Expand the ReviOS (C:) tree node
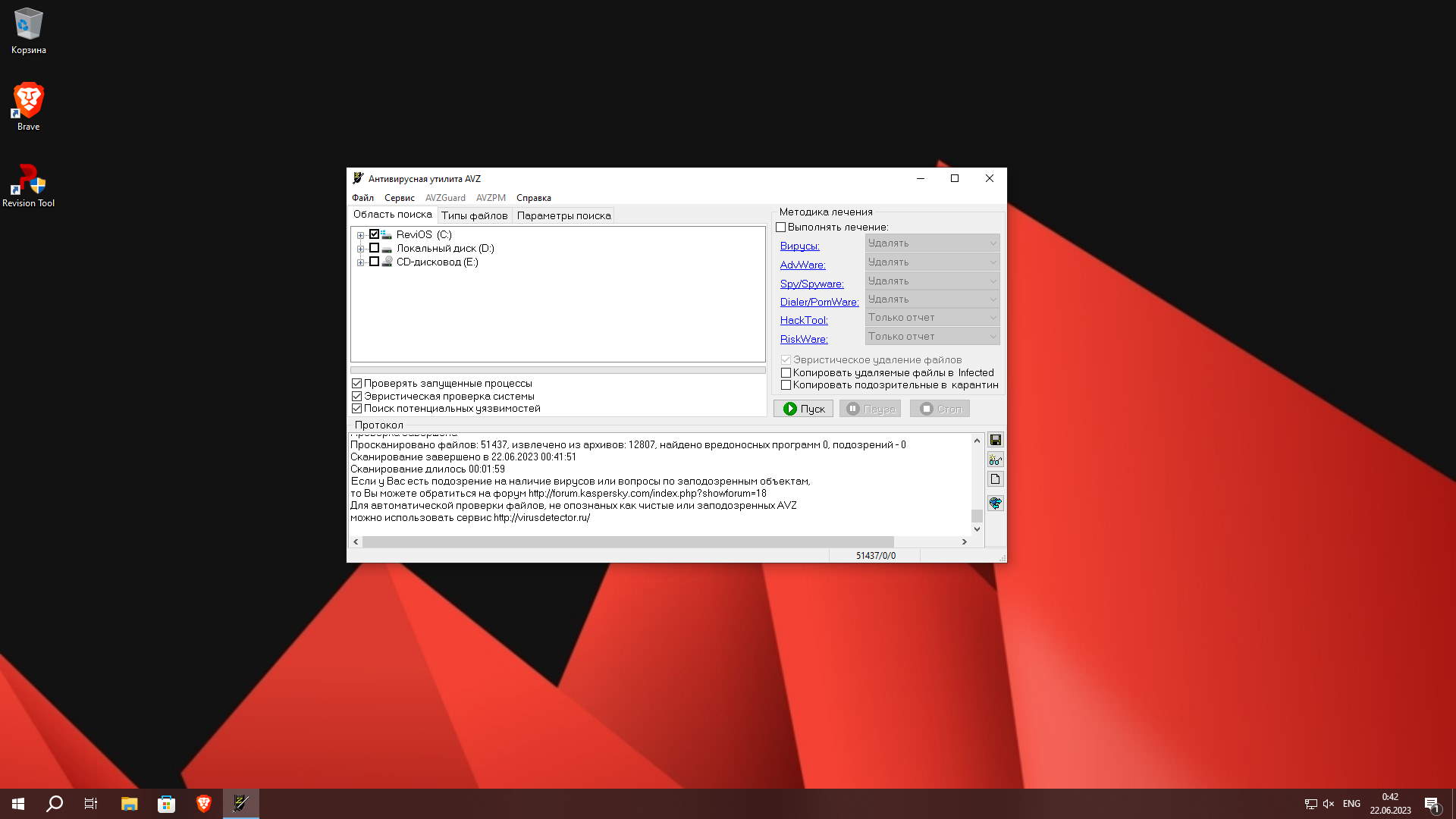This screenshot has height=819, width=1456. point(360,235)
